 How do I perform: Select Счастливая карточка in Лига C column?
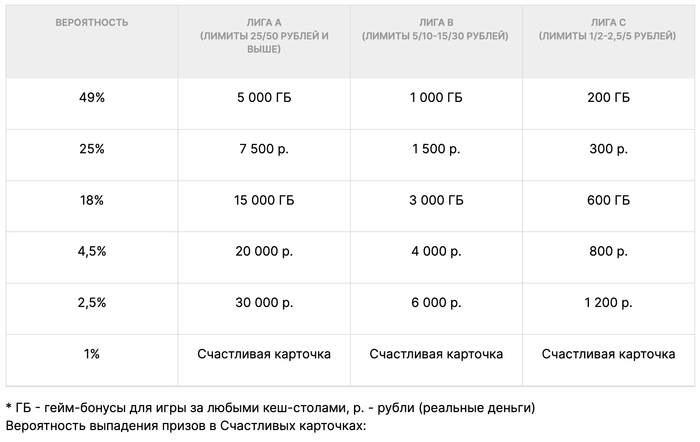[x=608, y=354]
